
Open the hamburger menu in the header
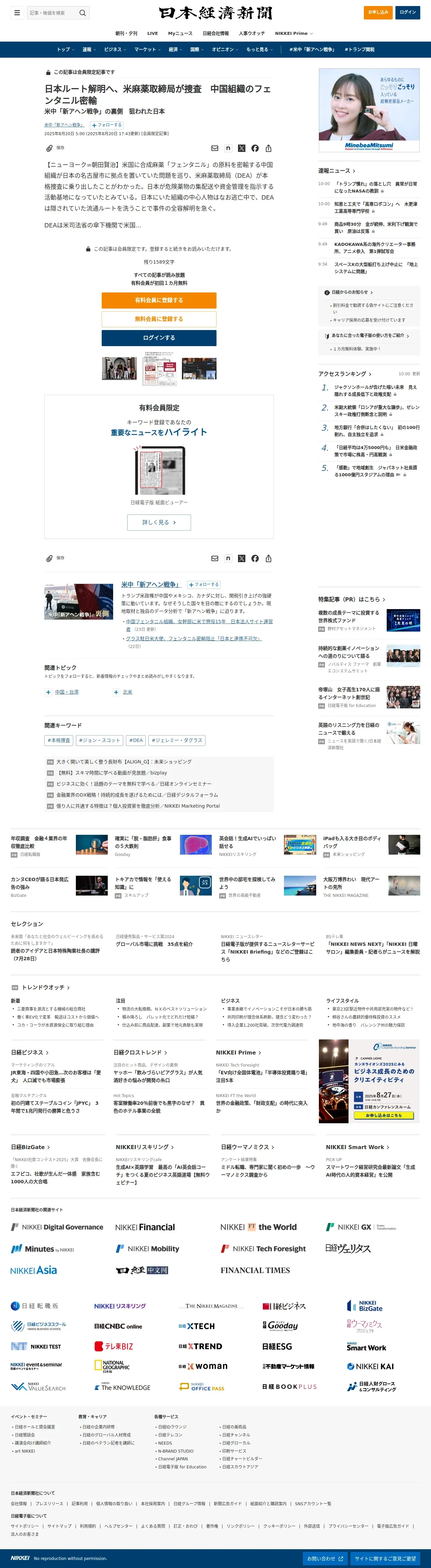(17, 12)
